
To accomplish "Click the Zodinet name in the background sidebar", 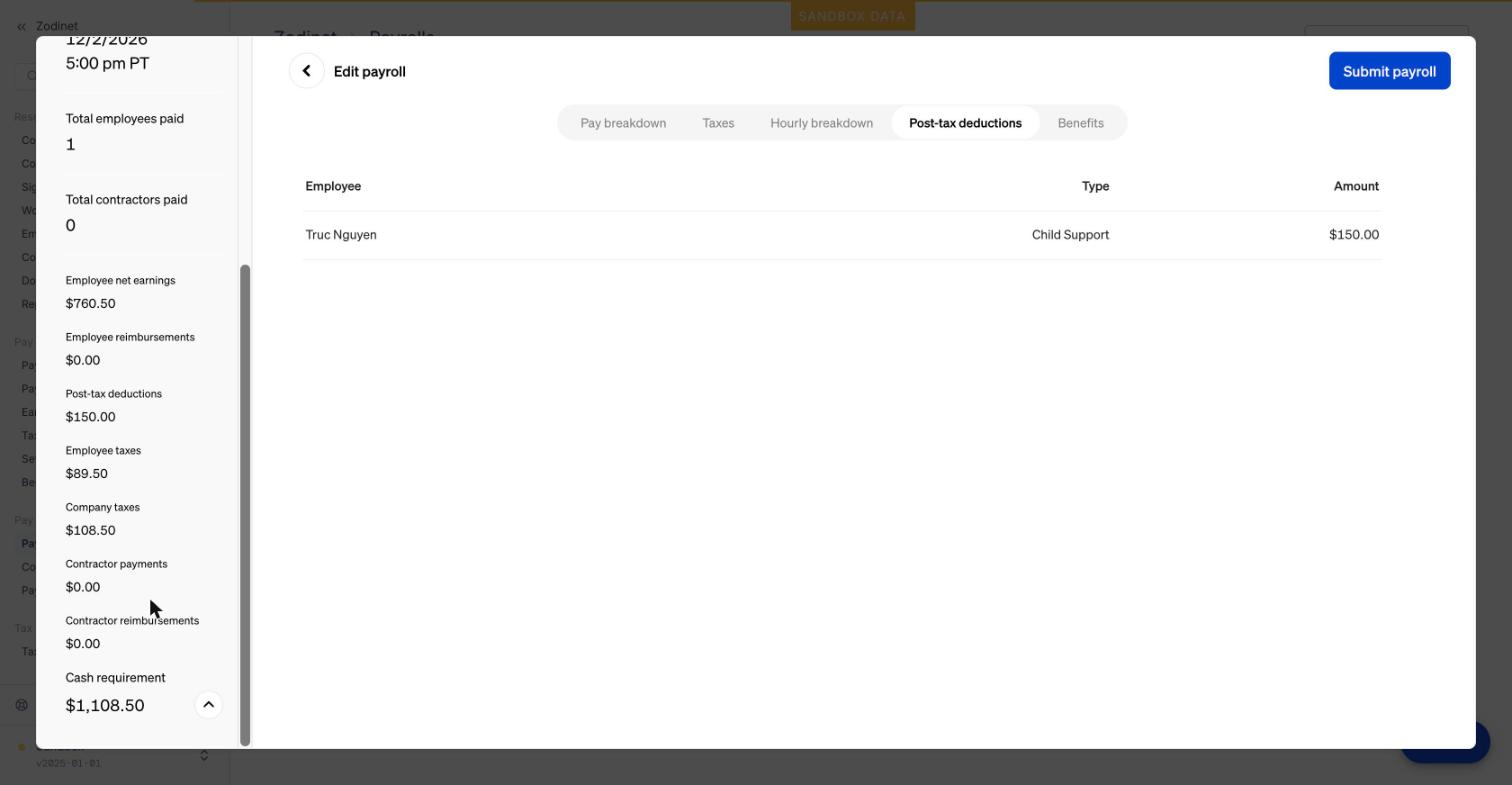I will point(56,26).
